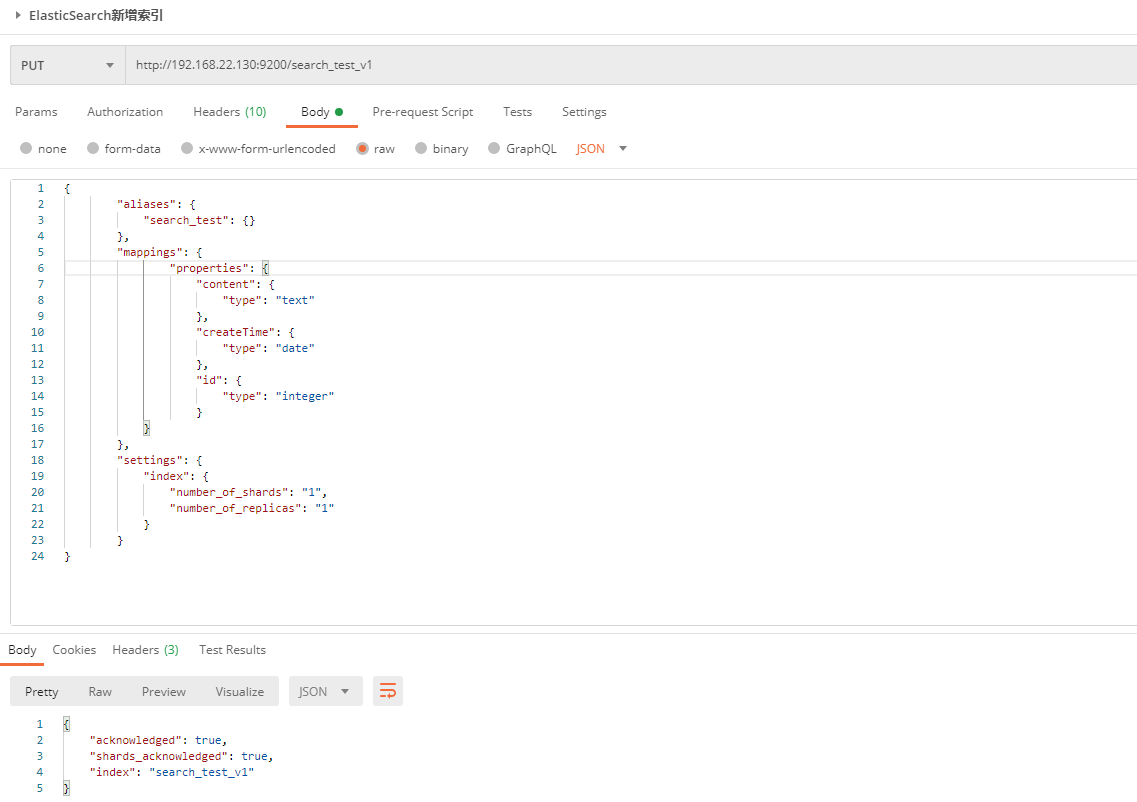Select the none body type radio
1137x802 pixels.
tap(26, 148)
